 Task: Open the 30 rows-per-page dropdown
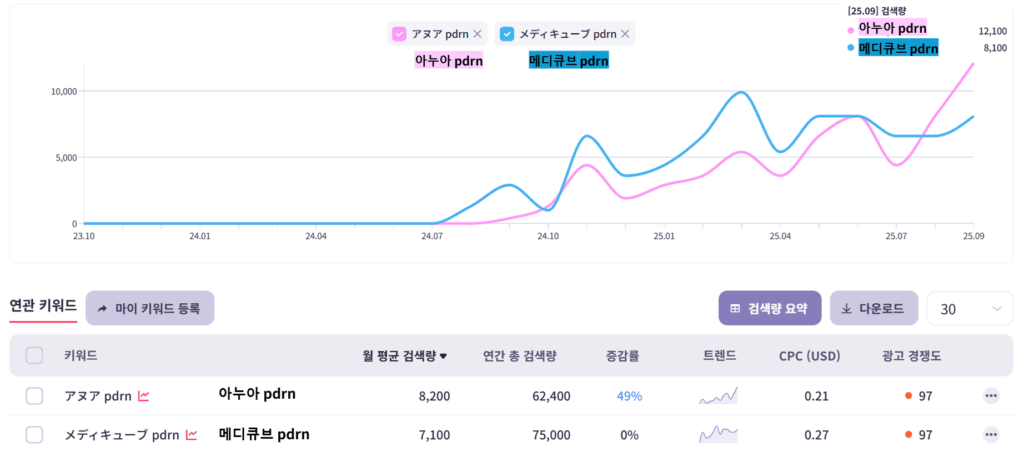pyautogui.click(x=969, y=309)
